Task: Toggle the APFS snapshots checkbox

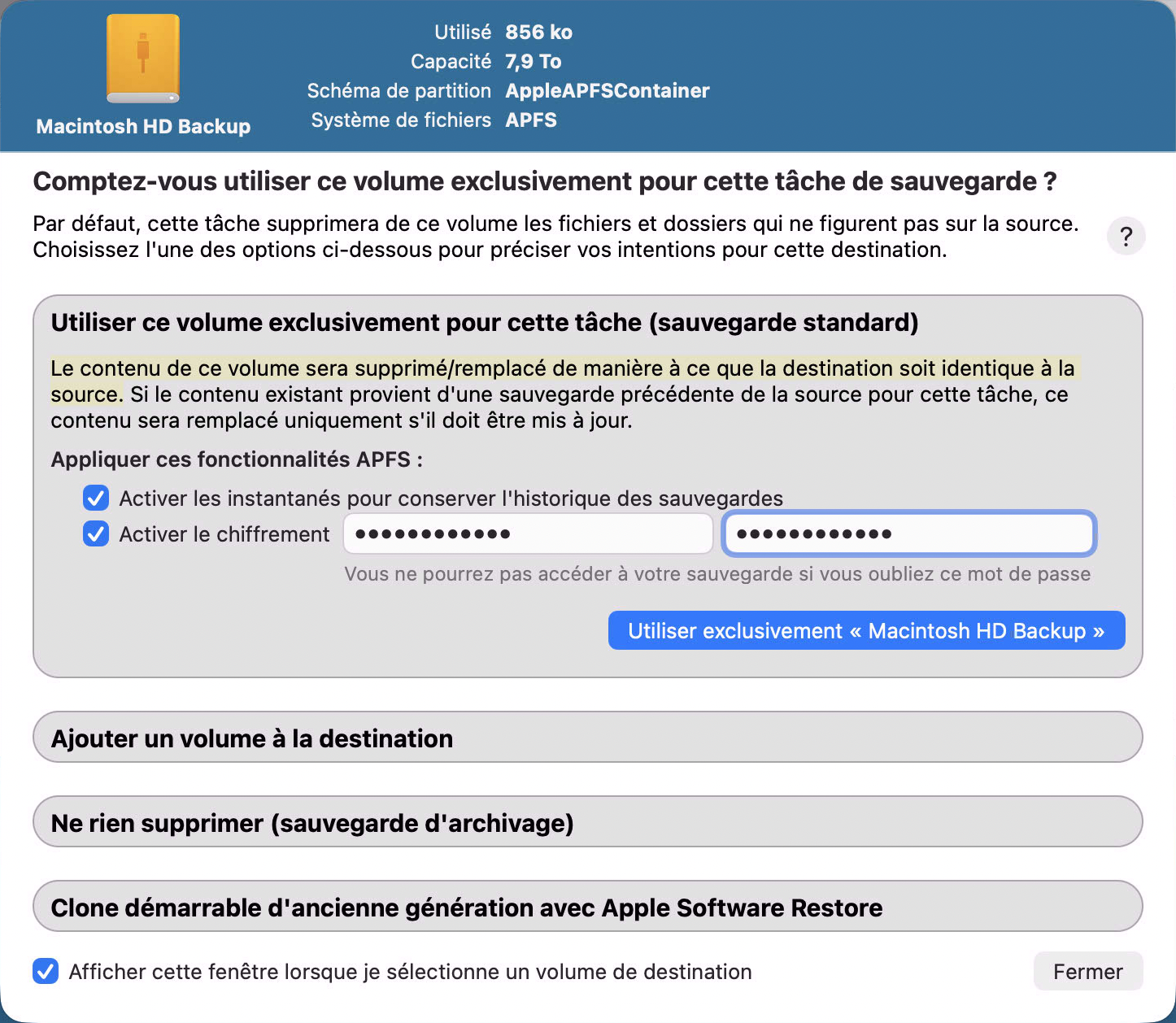Action: point(96,498)
